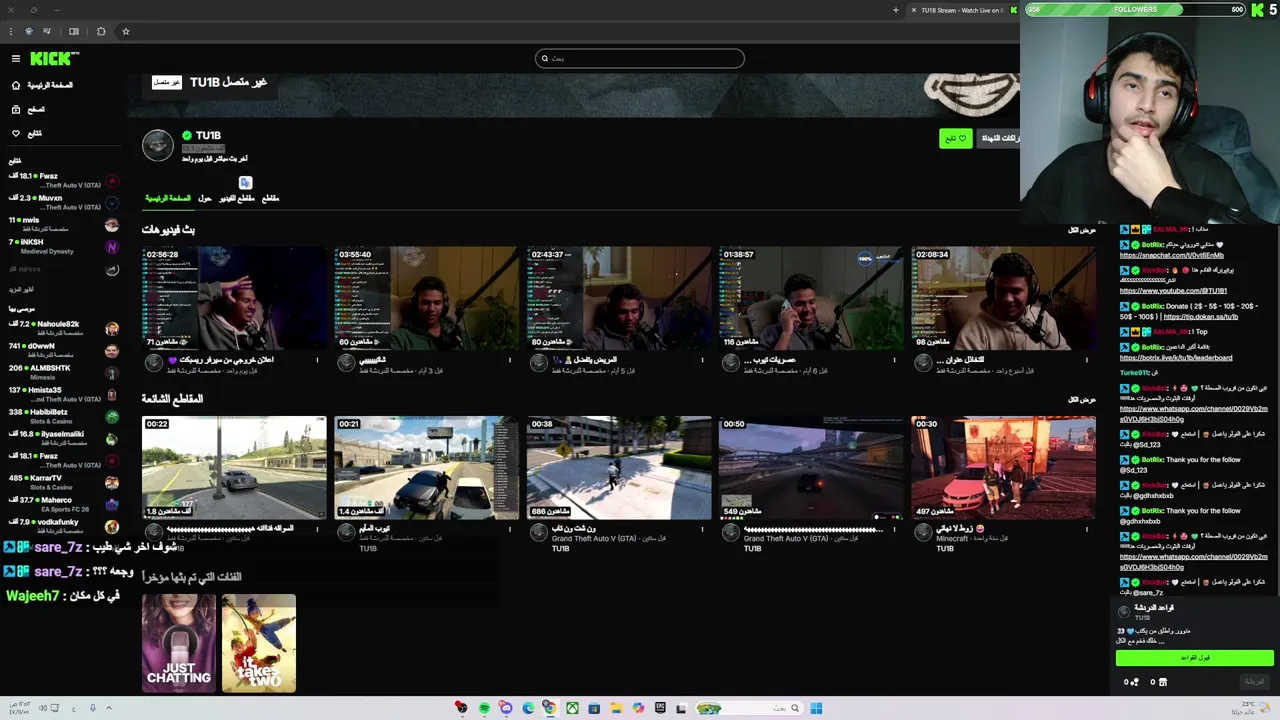Viewport: 1280px width, 720px height.
Task: Click the Windows Start button on taskbar
Action: coord(816,708)
